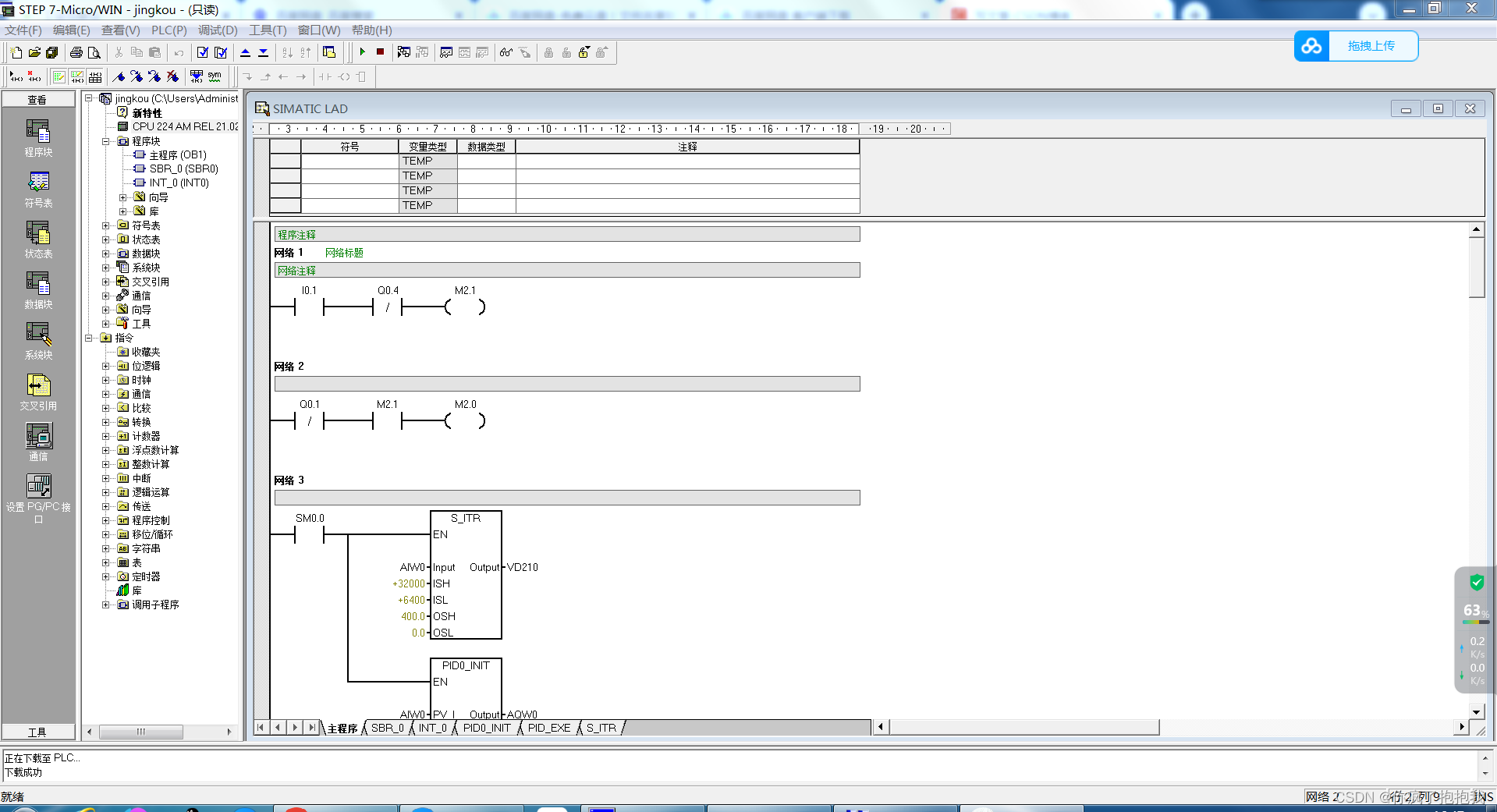The height and width of the screenshot is (812, 1497).
Task: Switch to the SBR_0 tab
Action: click(x=387, y=728)
